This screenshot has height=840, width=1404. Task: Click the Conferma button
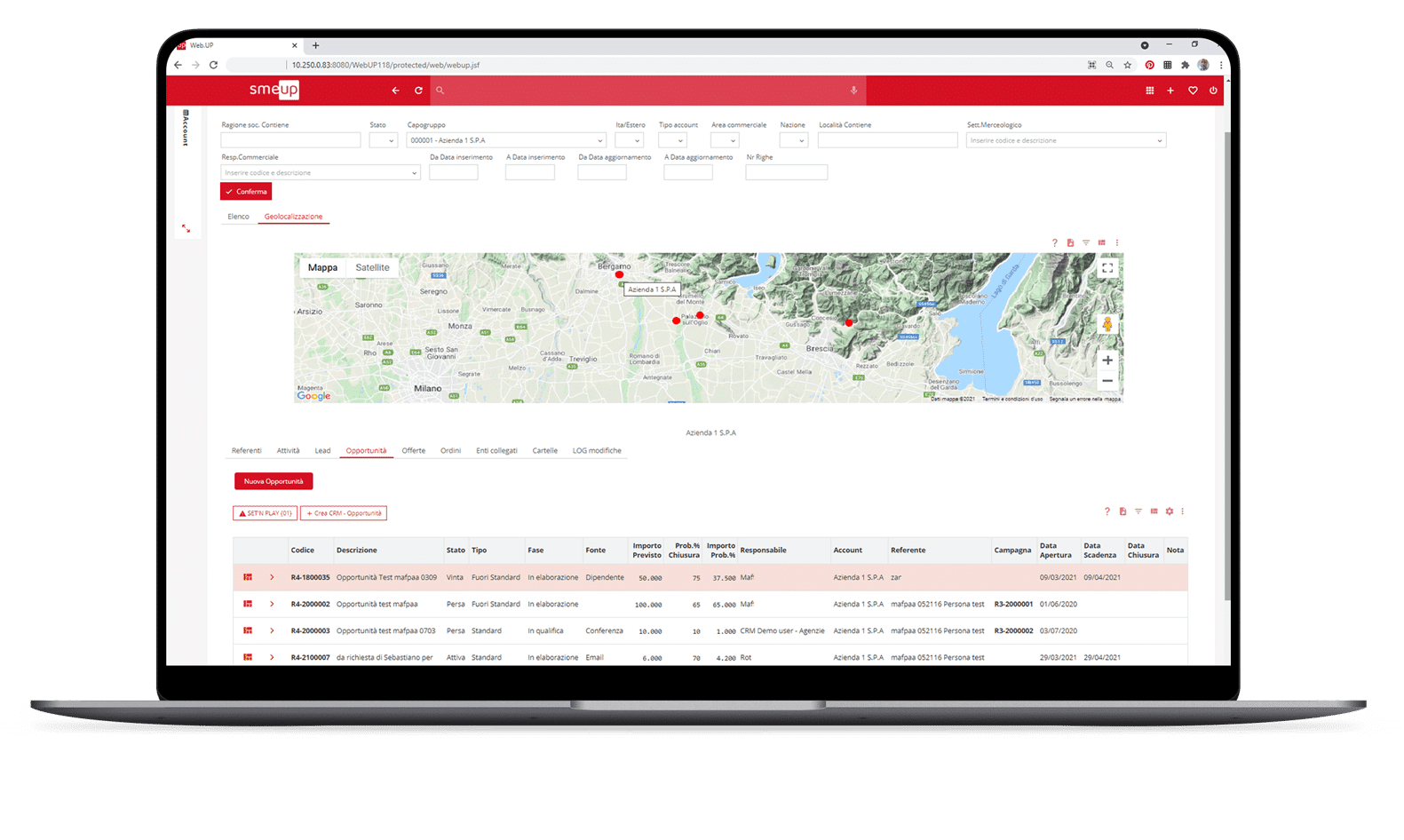pos(246,192)
